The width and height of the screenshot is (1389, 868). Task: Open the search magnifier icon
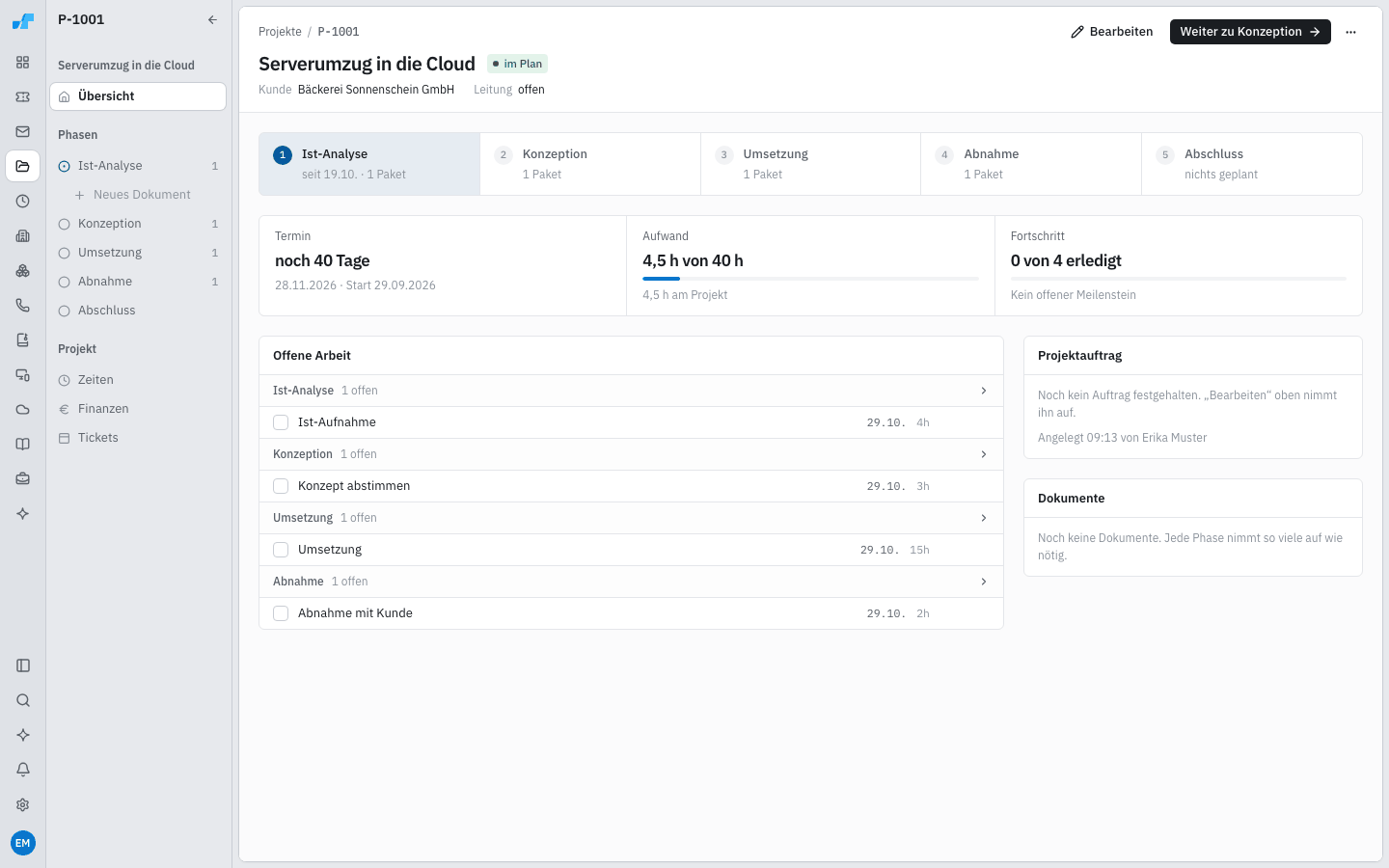(23, 700)
